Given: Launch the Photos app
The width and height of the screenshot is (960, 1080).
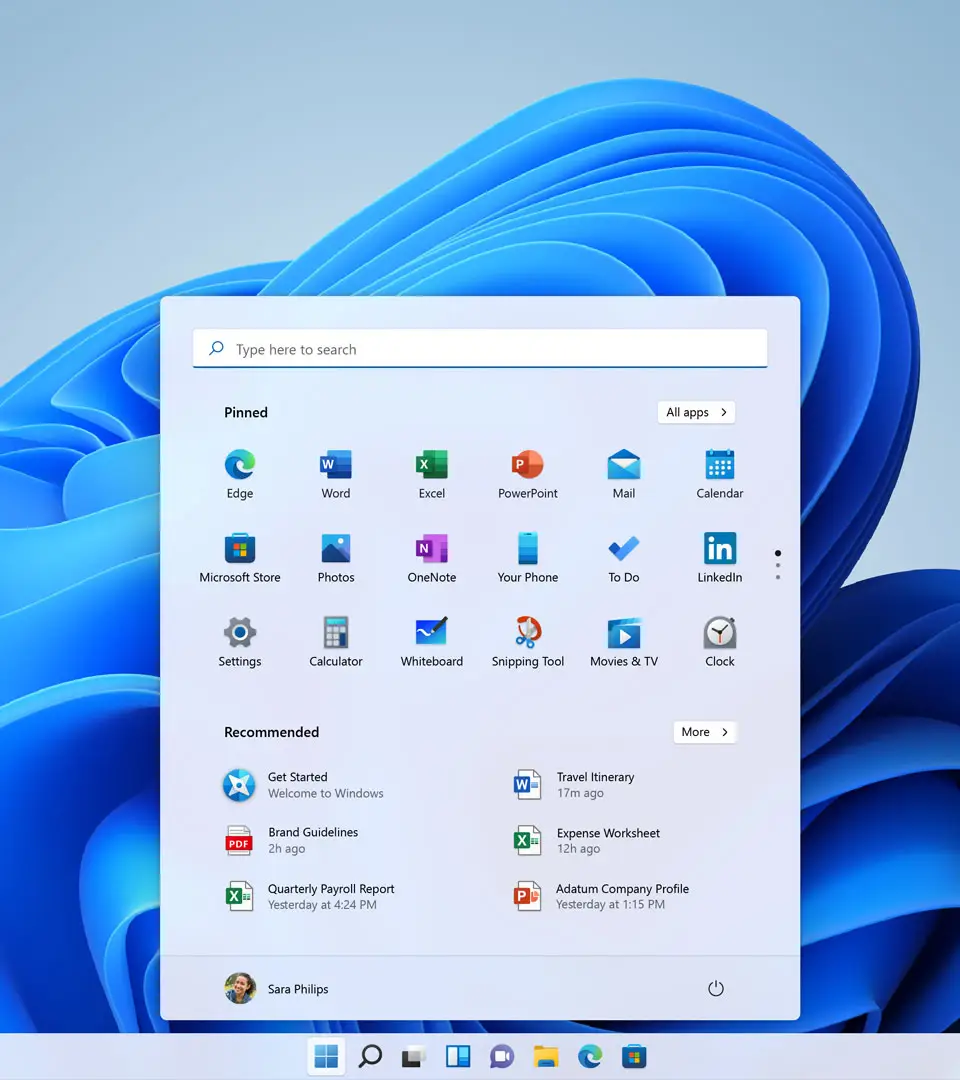Looking at the screenshot, I should [x=335, y=557].
